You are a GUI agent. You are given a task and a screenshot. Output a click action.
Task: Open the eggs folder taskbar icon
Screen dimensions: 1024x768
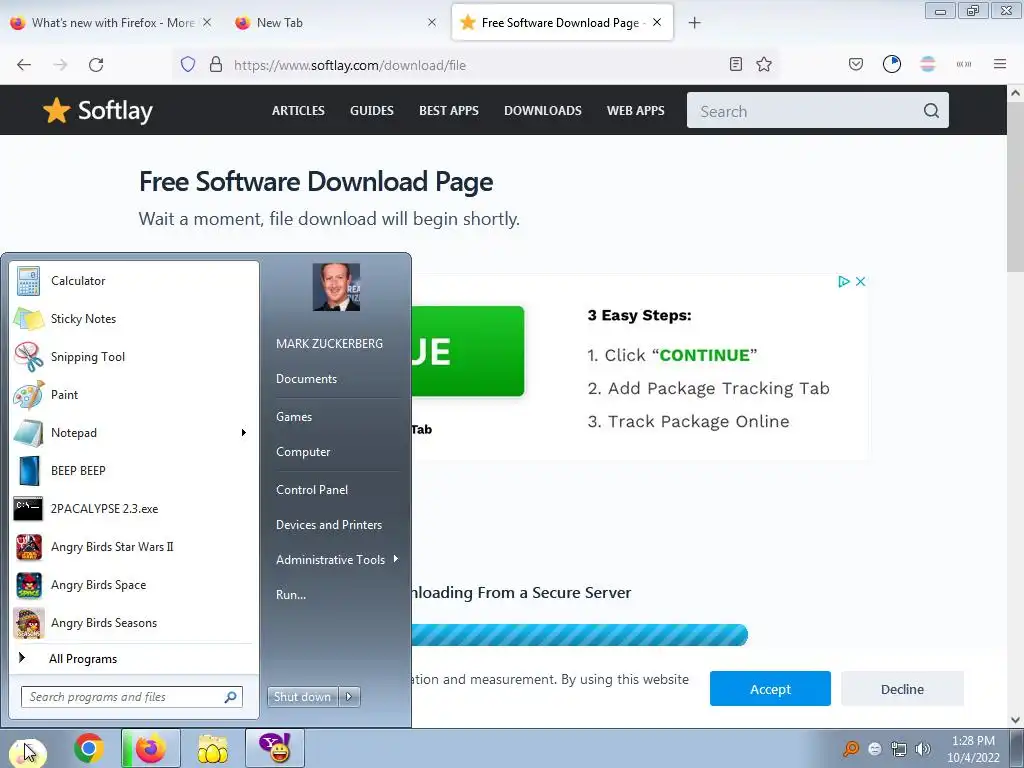pos(213,749)
